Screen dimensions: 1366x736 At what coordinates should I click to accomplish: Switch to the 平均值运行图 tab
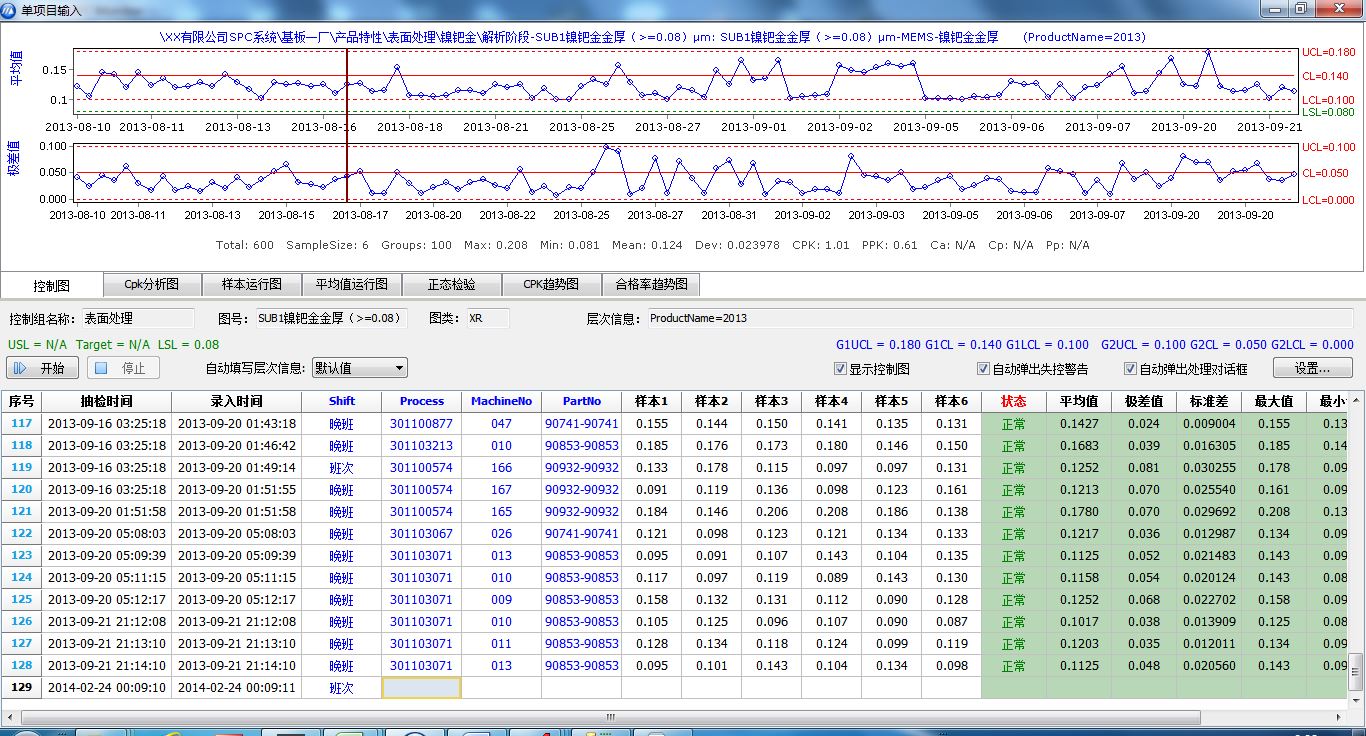(x=352, y=284)
